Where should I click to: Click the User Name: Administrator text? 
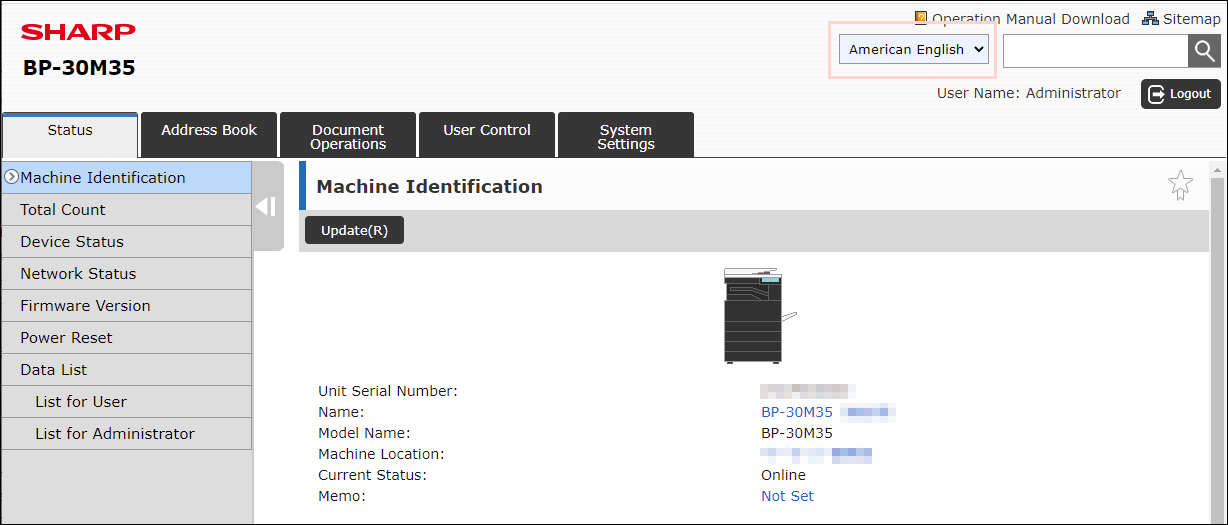[x=1029, y=93]
